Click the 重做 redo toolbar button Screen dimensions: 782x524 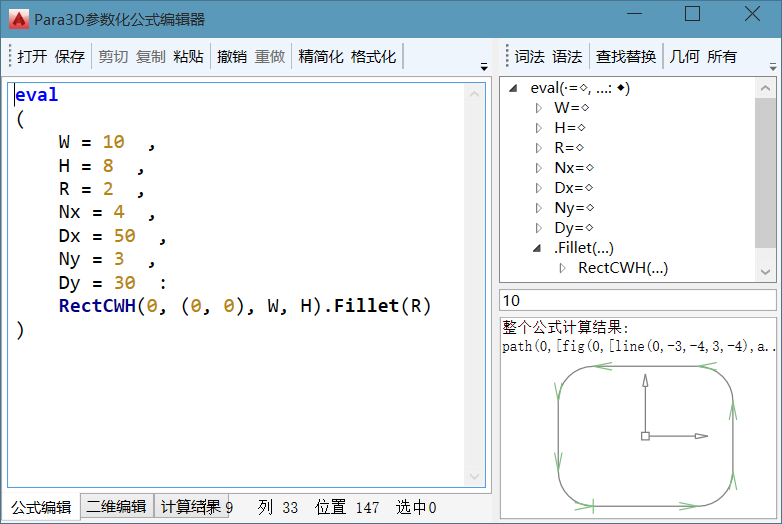(270, 56)
